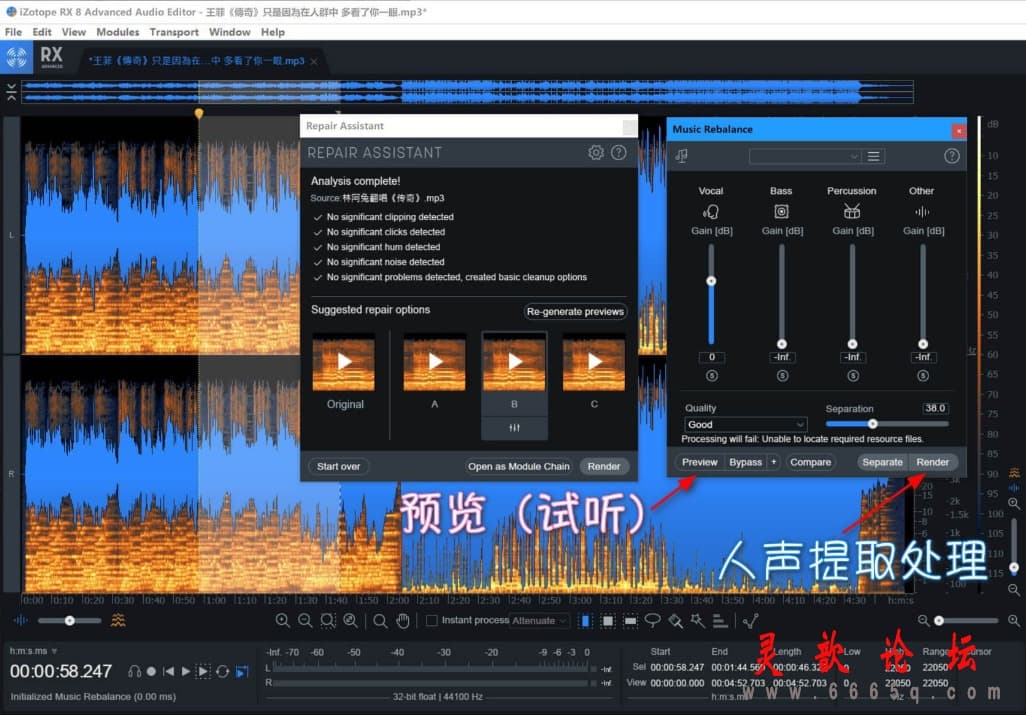The width and height of the screenshot is (1026, 718).
Task: Open Music Rebalance preset menu icon
Action: point(874,156)
